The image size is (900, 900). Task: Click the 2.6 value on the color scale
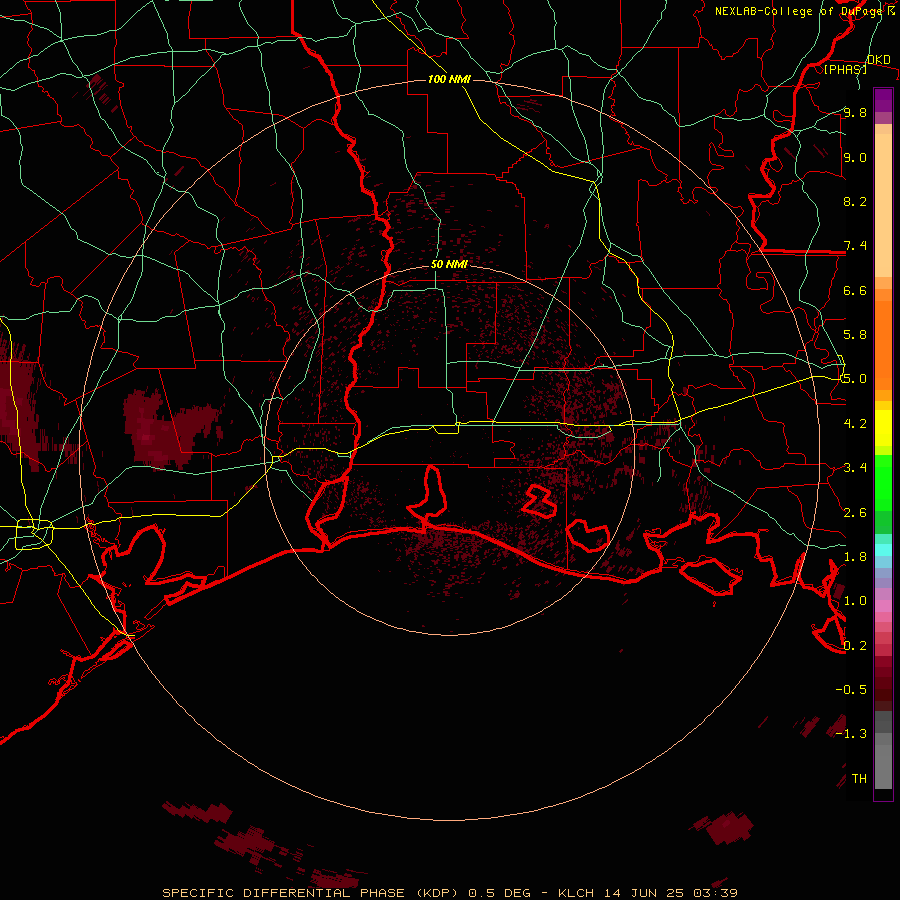click(855, 513)
